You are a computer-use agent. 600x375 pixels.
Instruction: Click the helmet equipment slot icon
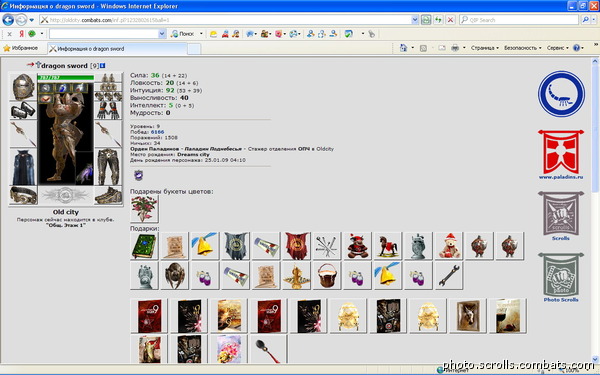coord(23,86)
